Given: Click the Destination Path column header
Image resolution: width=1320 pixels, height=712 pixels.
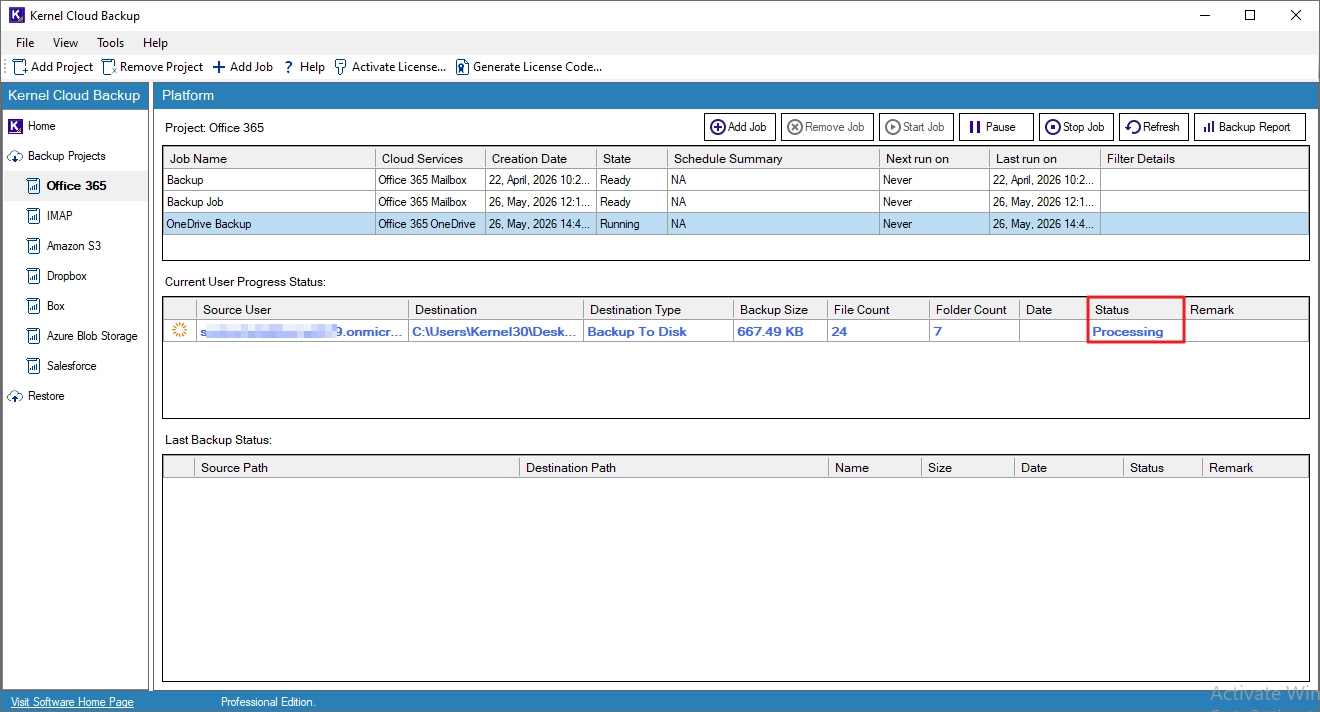Looking at the screenshot, I should [x=674, y=467].
